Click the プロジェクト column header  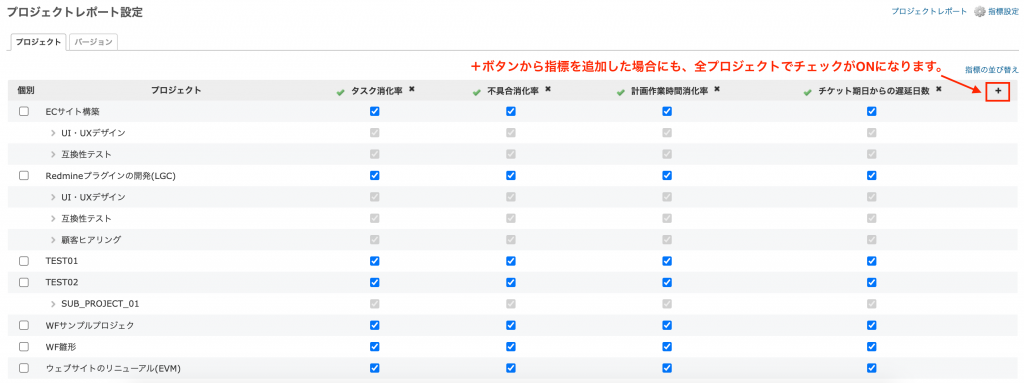pos(176,90)
